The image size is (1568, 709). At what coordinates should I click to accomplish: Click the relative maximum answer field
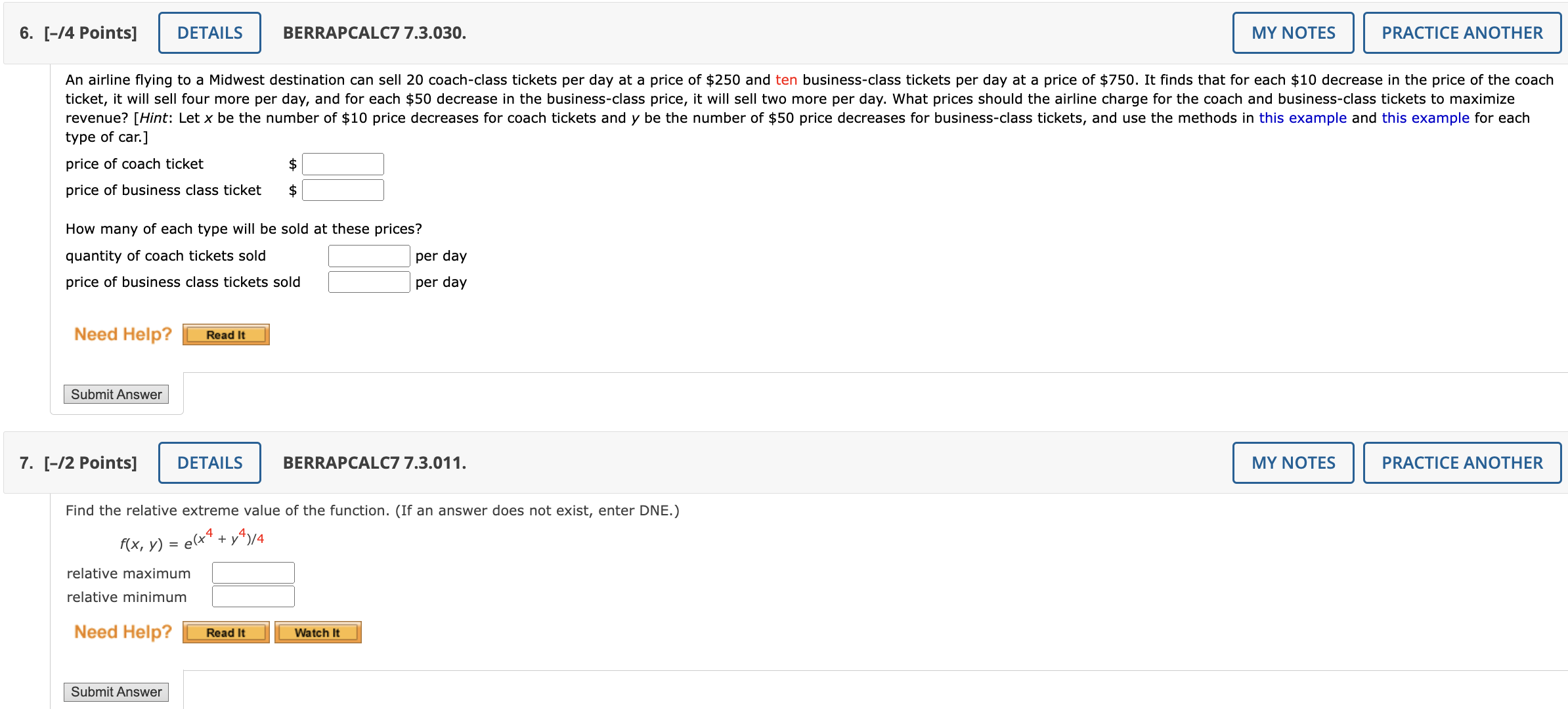click(x=253, y=572)
